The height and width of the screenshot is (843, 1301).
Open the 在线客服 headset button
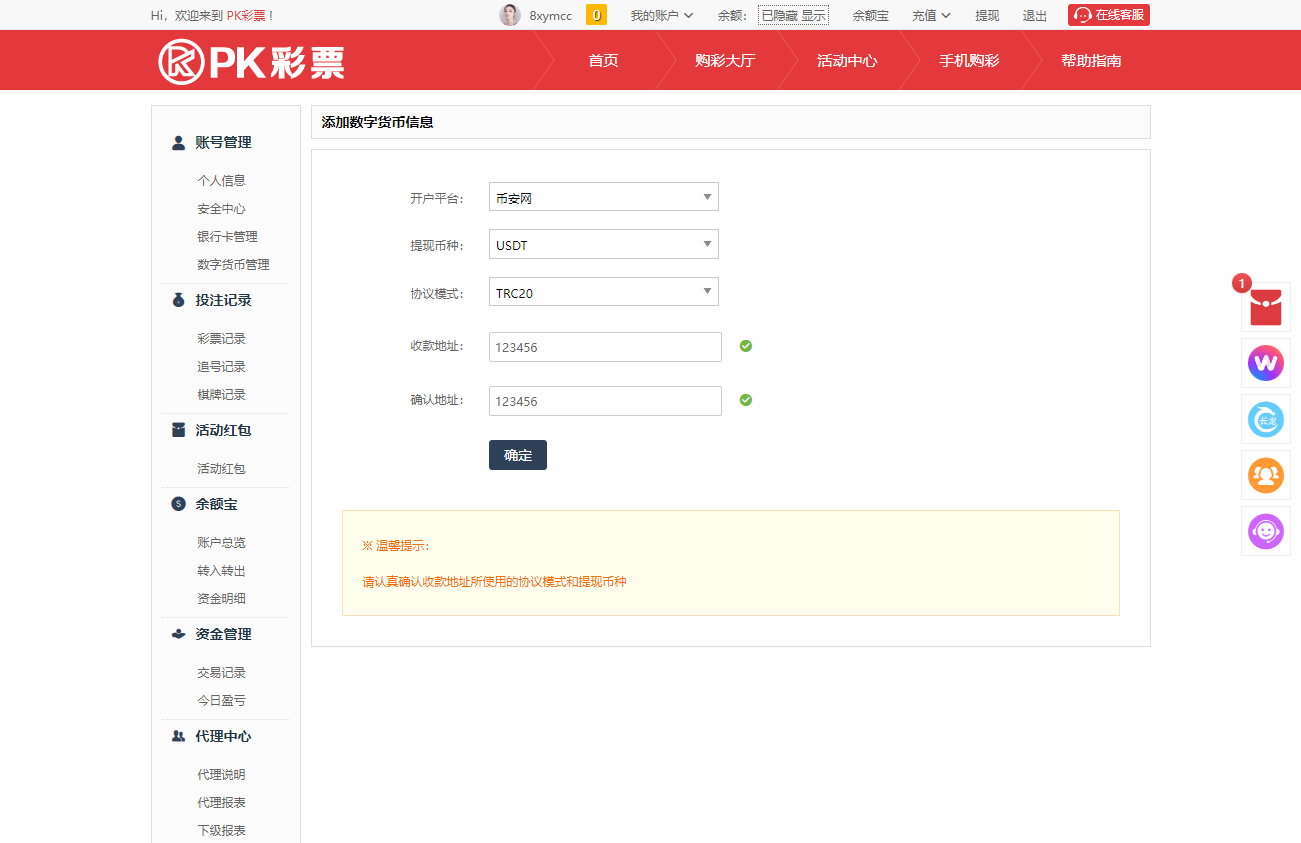(x=1108, y=15)
